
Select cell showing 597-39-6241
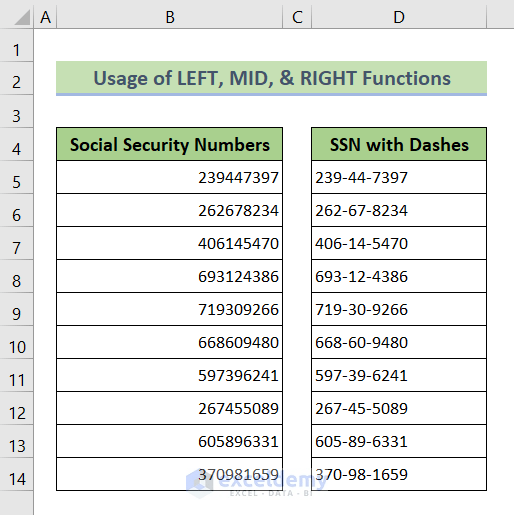point(399,375)
